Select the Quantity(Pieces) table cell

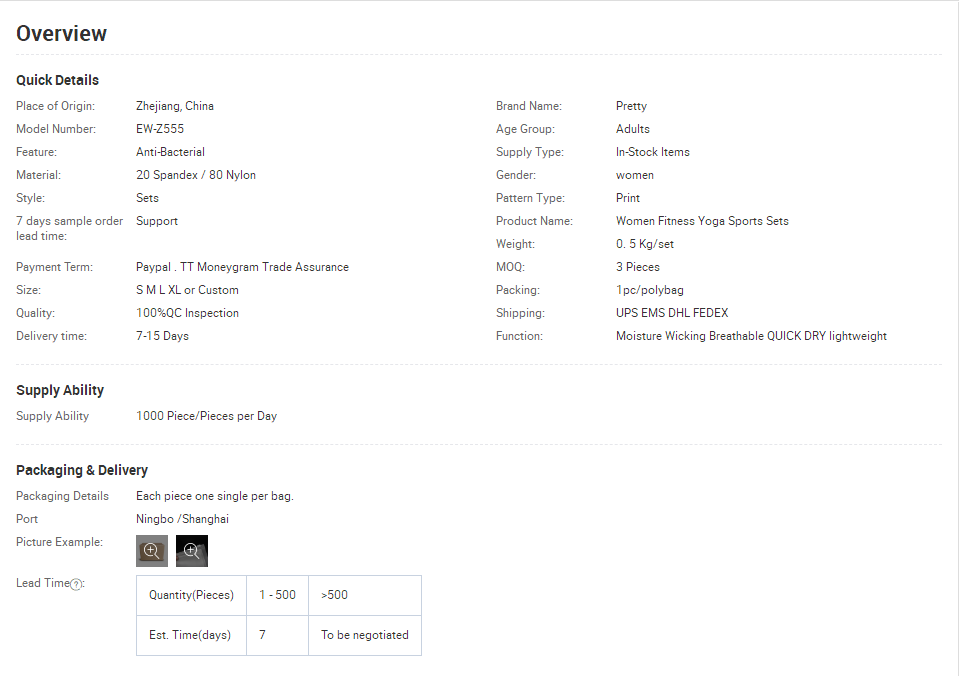(191, 595)
